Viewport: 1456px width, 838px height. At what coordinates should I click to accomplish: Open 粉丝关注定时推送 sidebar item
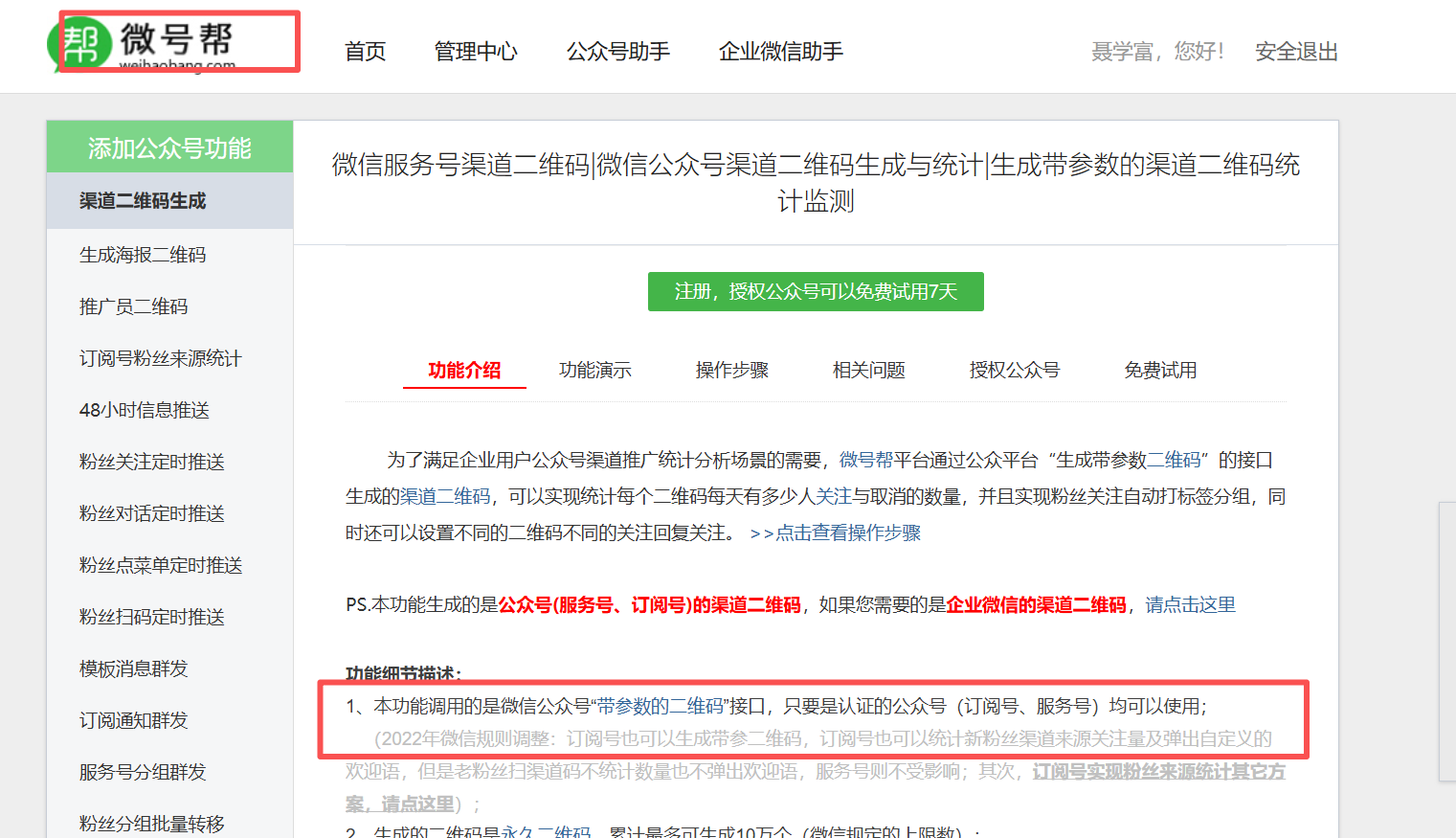coord(152,462)
